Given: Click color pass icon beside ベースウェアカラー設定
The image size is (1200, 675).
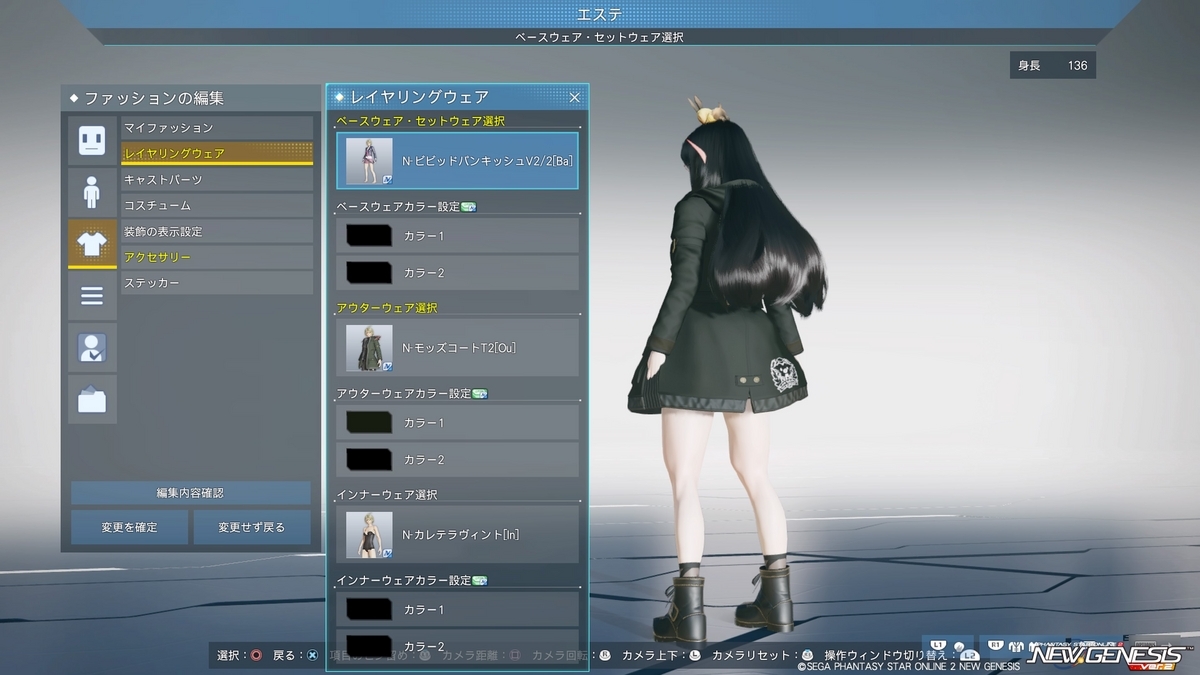Looking at the screenshot, I should (x=469, y=207).
